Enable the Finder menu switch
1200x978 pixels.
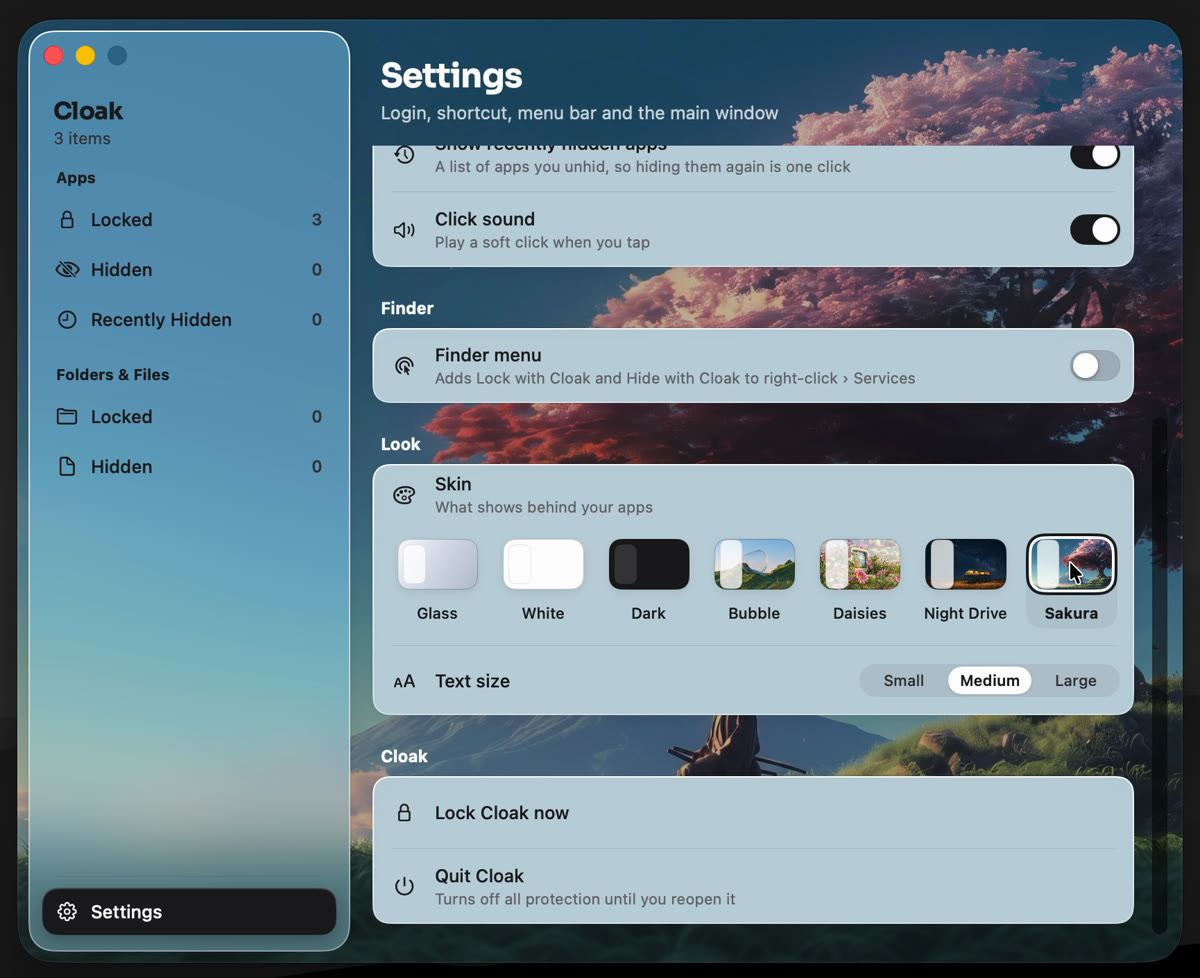(x=1095, y=366)
